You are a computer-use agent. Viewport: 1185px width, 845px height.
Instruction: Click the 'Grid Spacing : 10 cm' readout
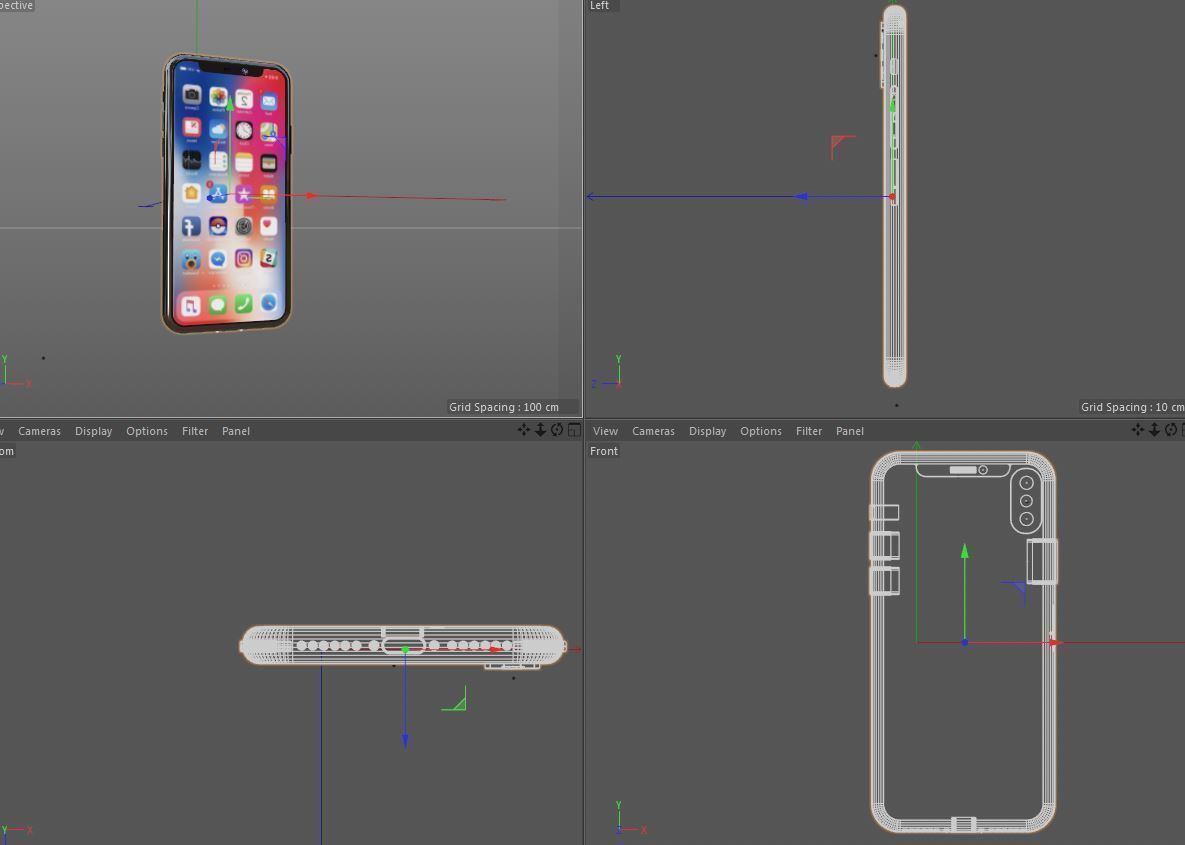(x=1131, y=407)
